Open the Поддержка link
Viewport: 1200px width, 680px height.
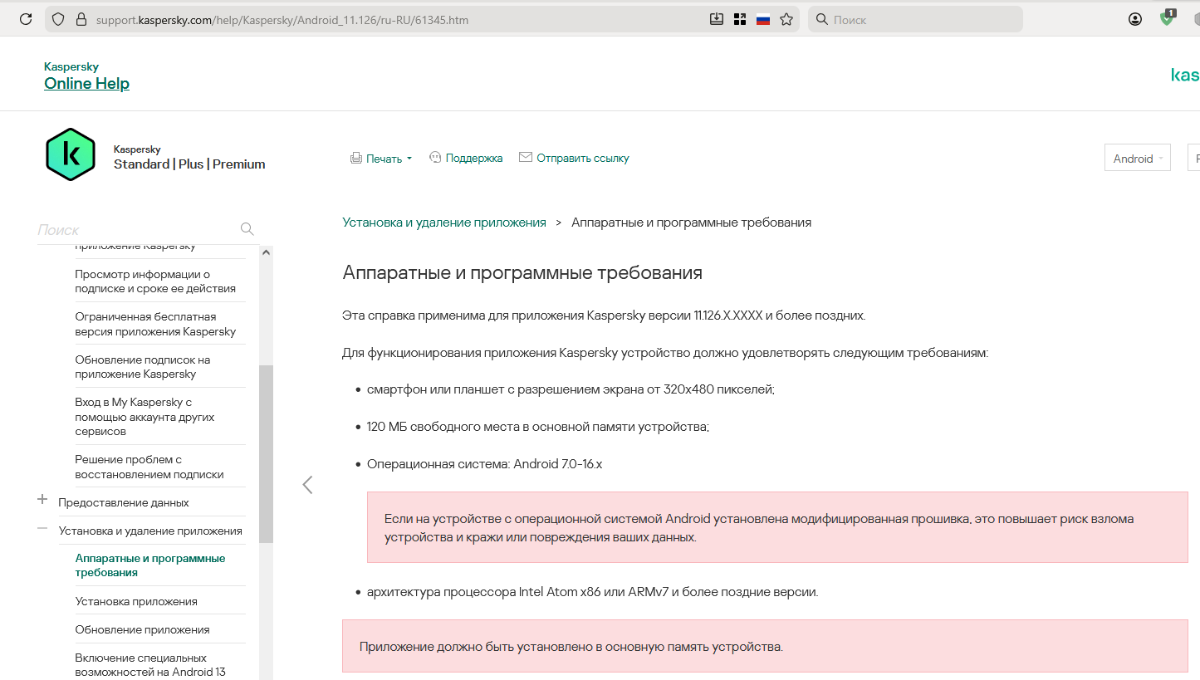(474, 158)
